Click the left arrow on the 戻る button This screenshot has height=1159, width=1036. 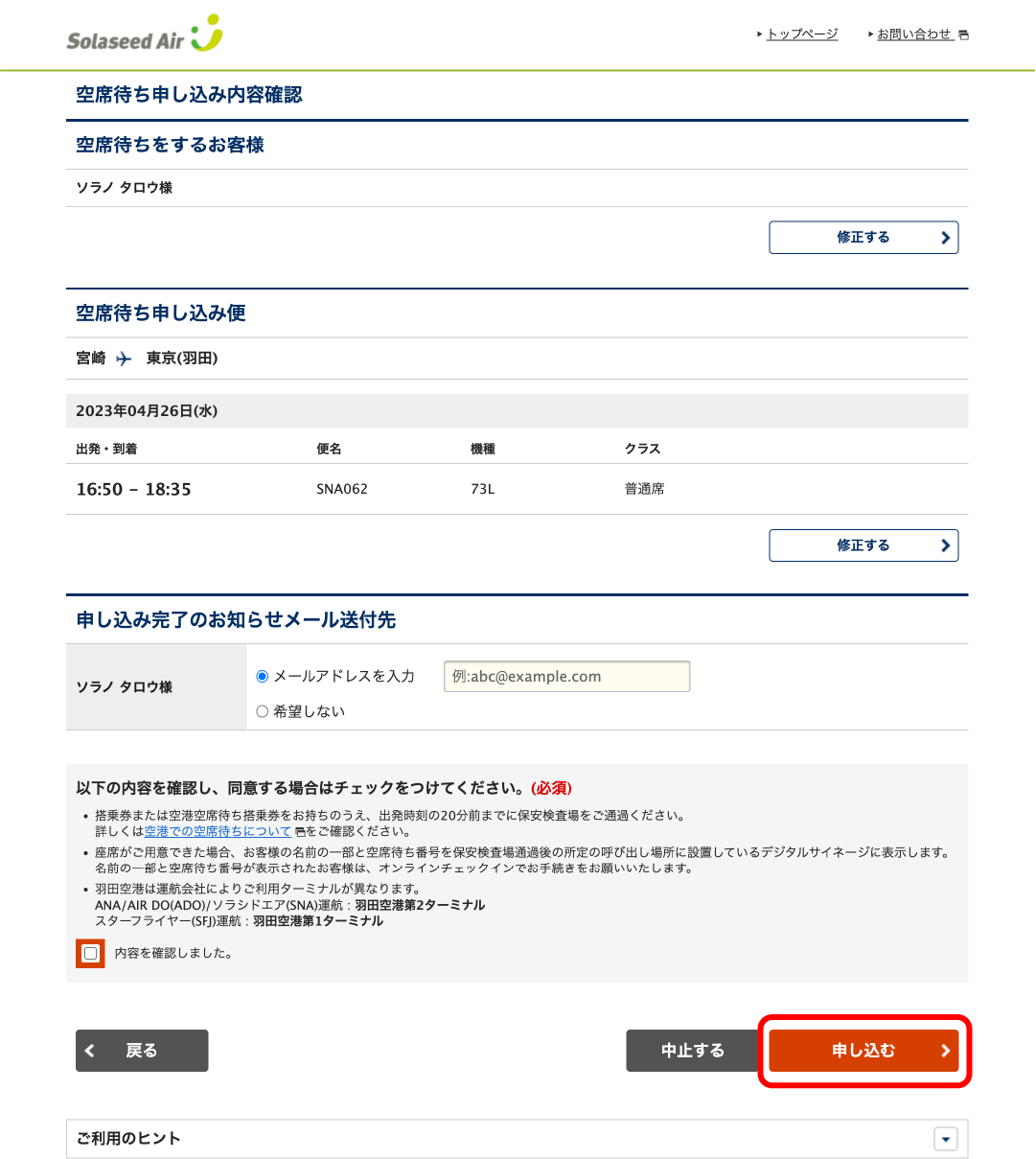pyautogui.click(x=90, y=1051)
